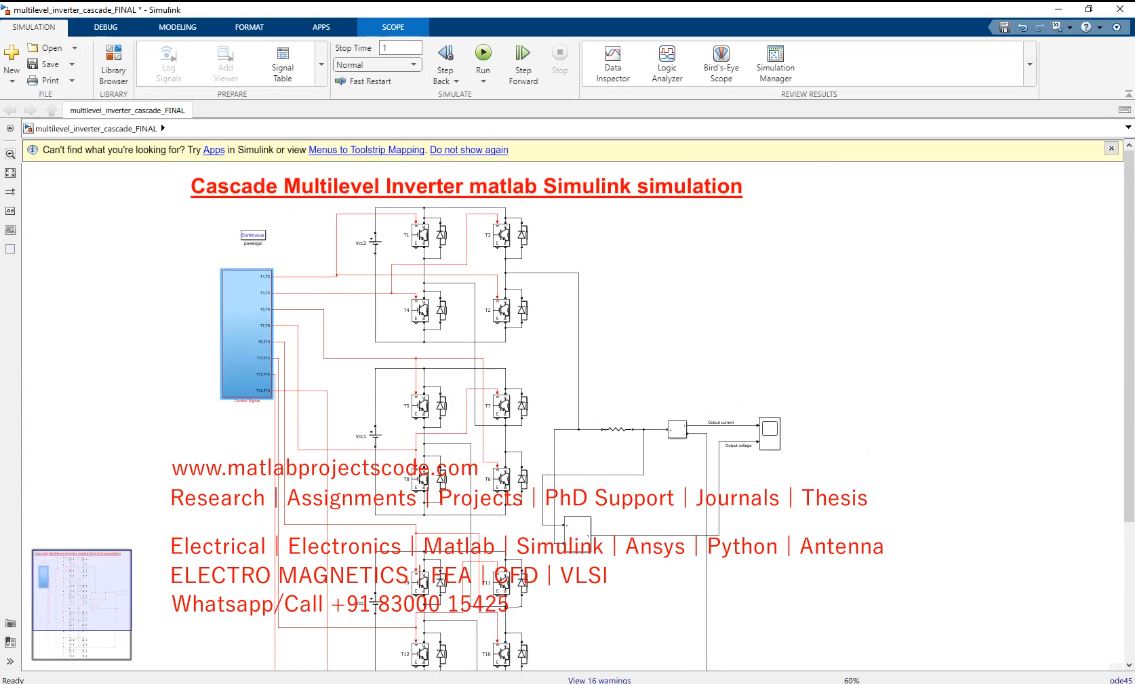Click the annotation icon in left palette
The height and width of the screenshot is (684, 1135).
coord(10,211)
